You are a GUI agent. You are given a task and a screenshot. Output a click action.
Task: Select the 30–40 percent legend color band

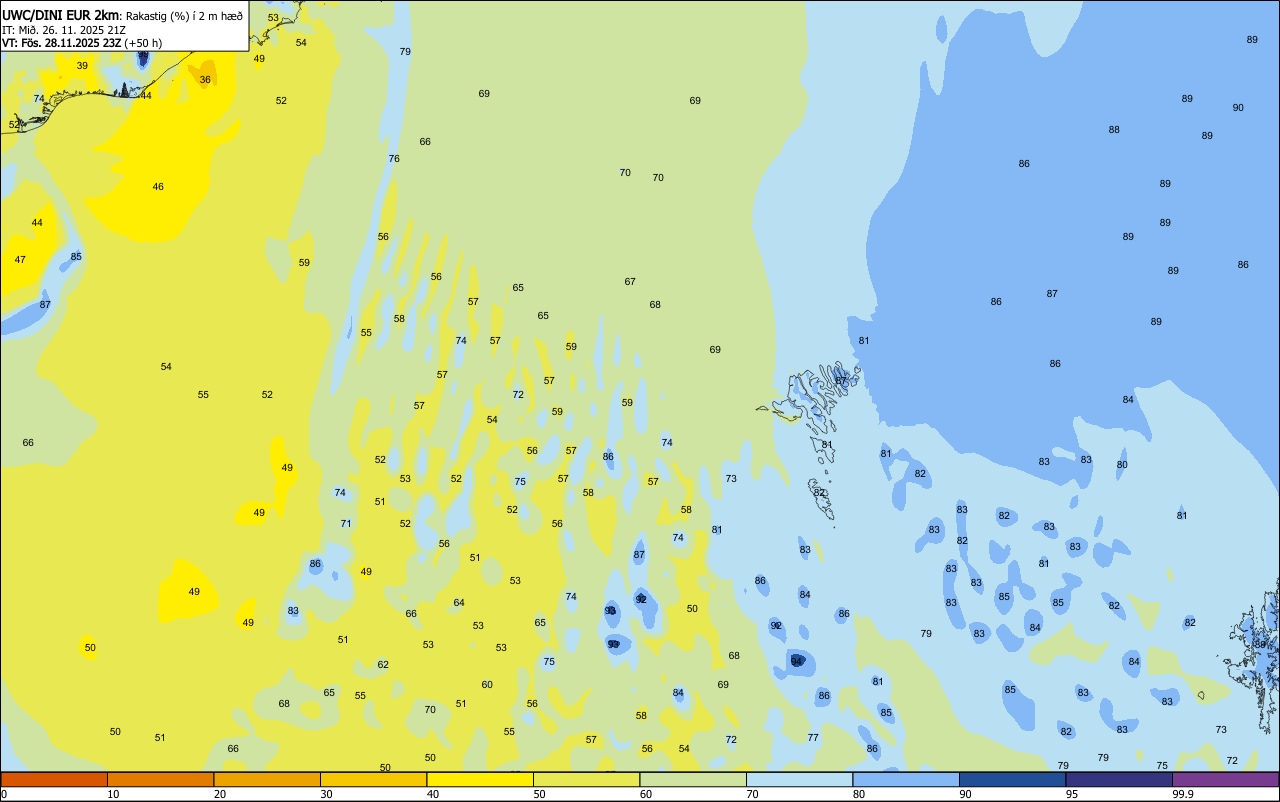coord(373,779)
